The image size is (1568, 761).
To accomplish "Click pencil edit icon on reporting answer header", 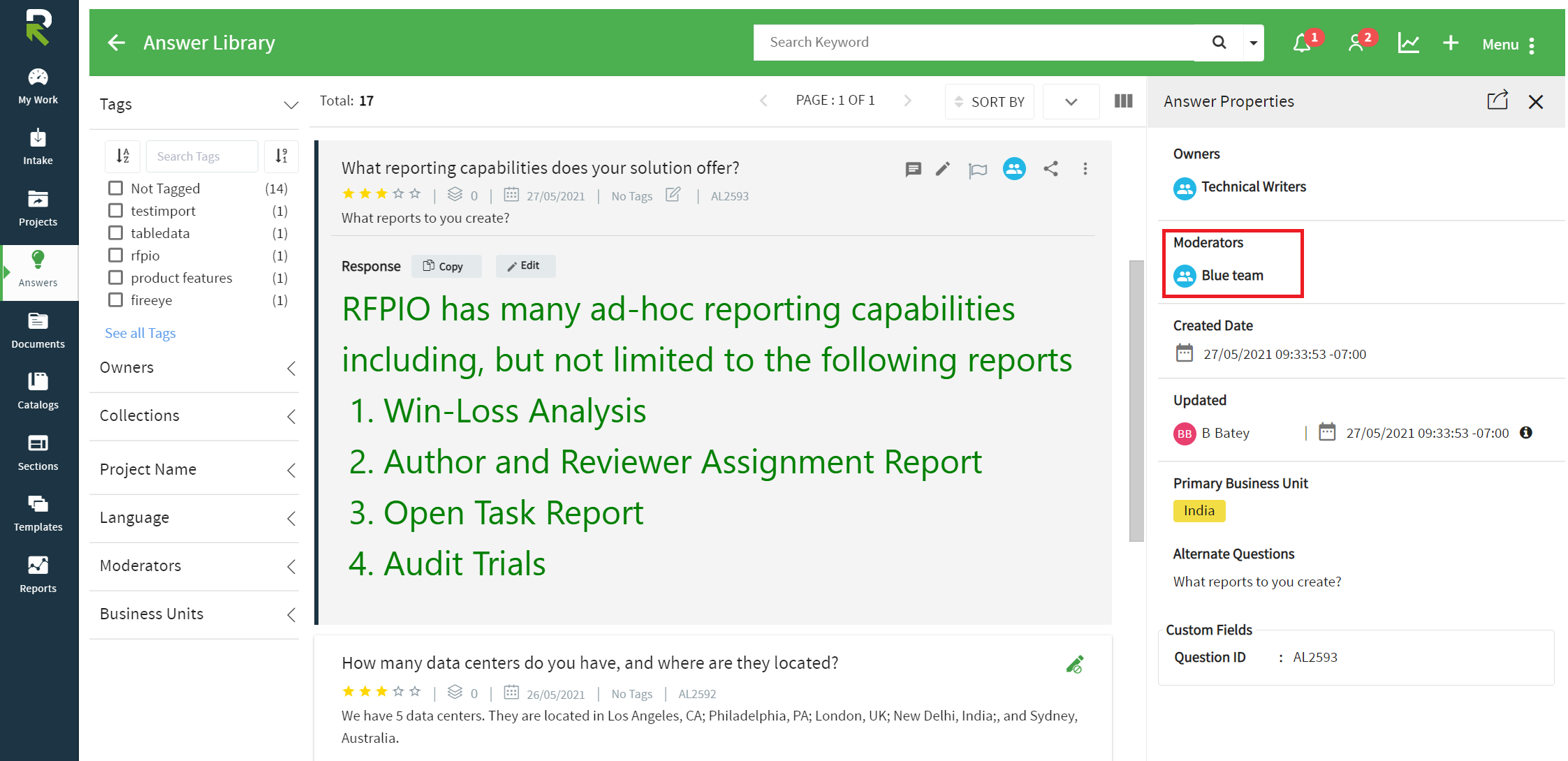I will click(x=943, y=168).
